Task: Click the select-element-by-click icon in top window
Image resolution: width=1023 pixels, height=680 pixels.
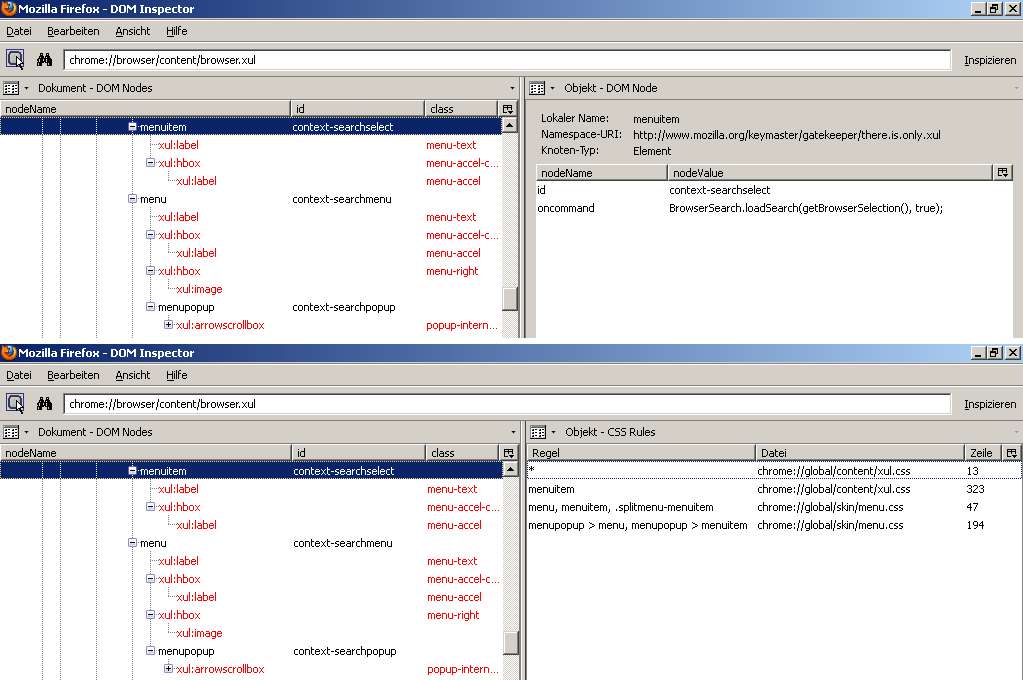Action: coord(15,59)
